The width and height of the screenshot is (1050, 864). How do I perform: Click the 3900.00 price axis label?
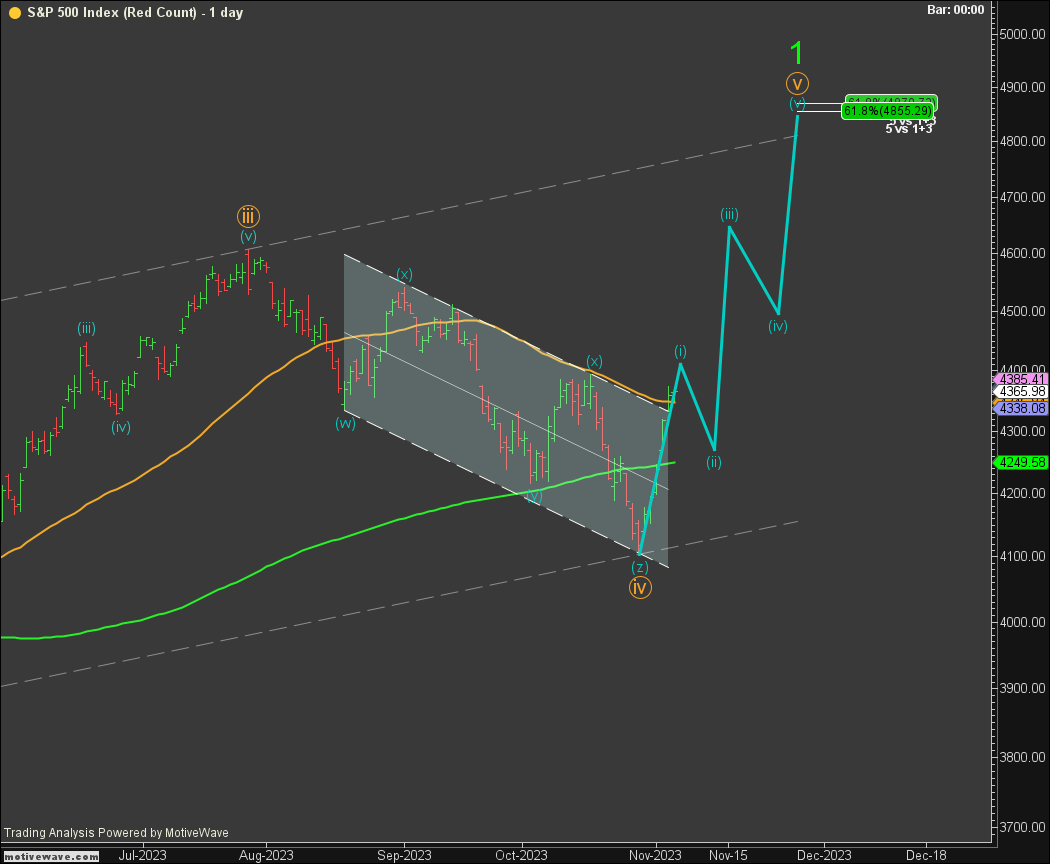click(x=1023, y=689)
